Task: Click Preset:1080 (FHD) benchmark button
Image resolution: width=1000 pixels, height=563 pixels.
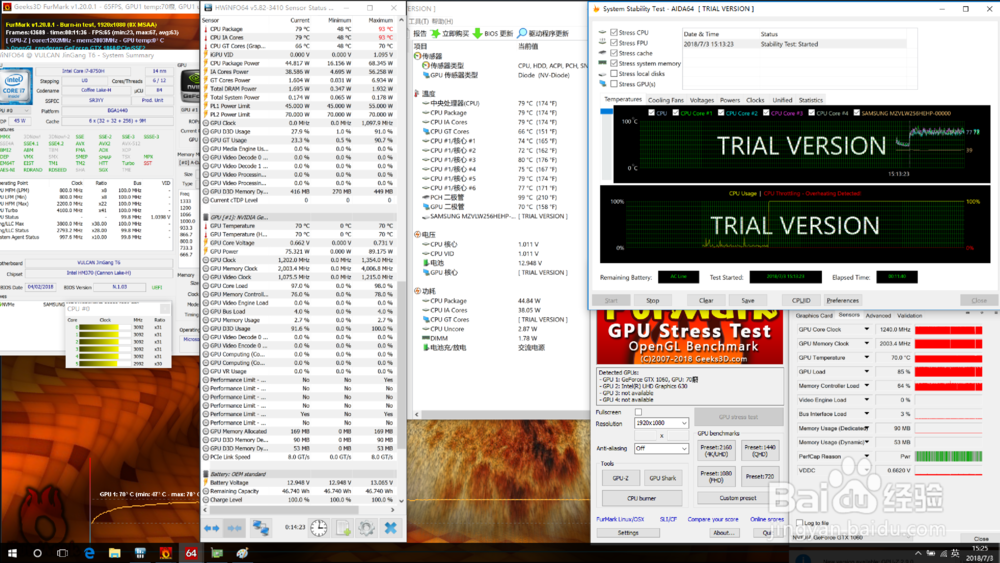Action: 716,476
